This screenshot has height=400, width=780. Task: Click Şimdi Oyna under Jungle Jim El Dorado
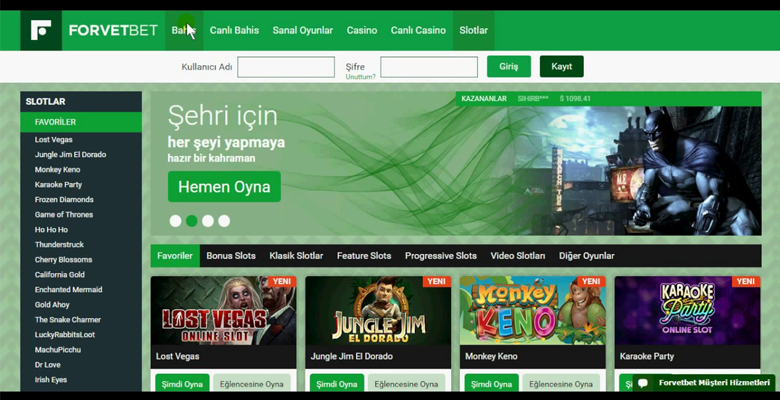point(337,384)
